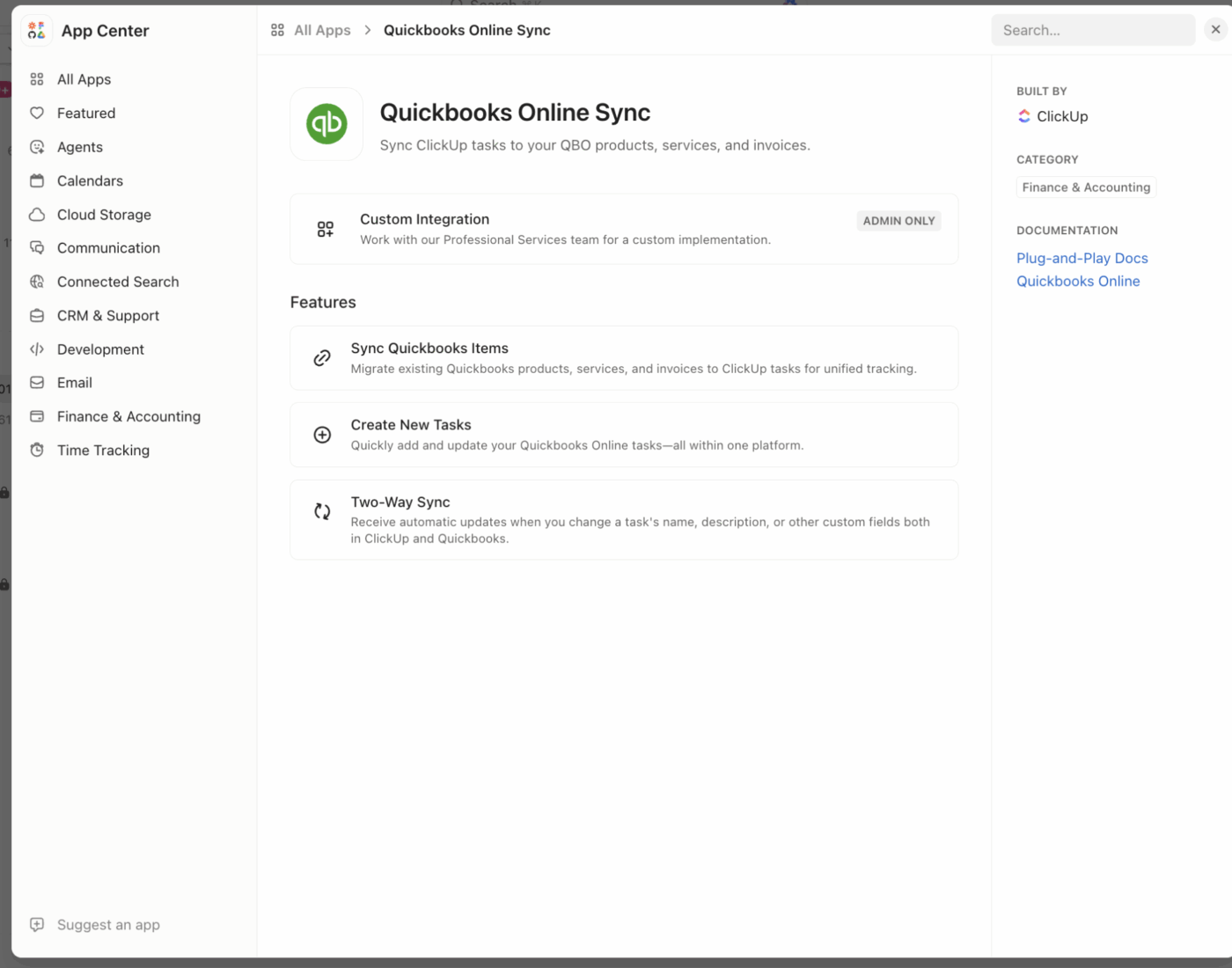Click the ClickUp logo under Built By
The image size is (1232, 968).
tap(1023, 115)
